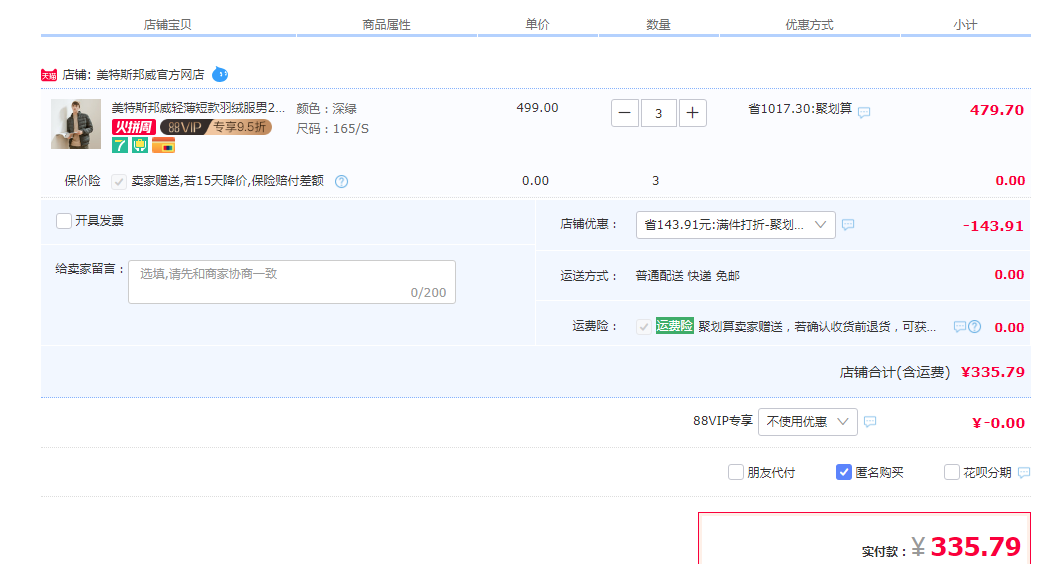Open the down jacket product thumbnail
This screenshot has height=564, width=1056.
pyautogui.click(x=76, y=124)
